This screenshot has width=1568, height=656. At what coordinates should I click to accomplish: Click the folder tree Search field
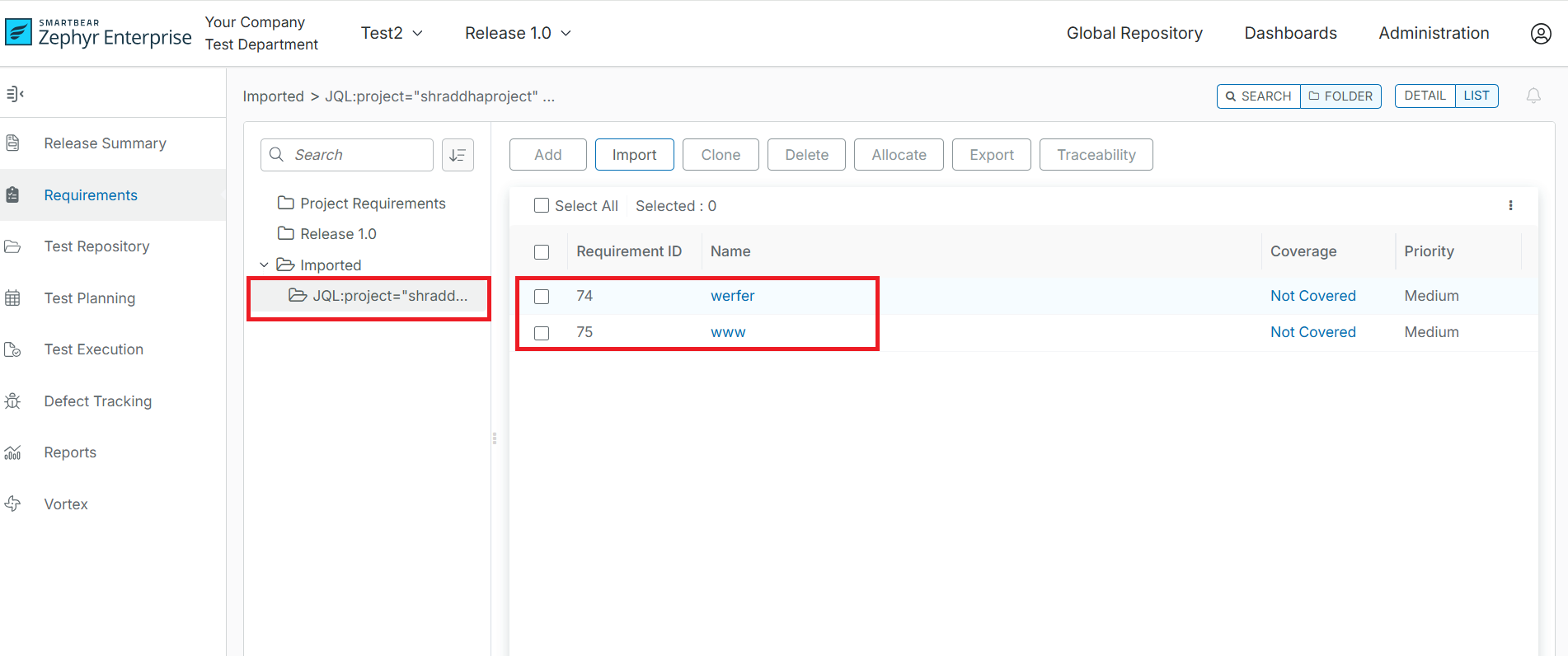356,155
